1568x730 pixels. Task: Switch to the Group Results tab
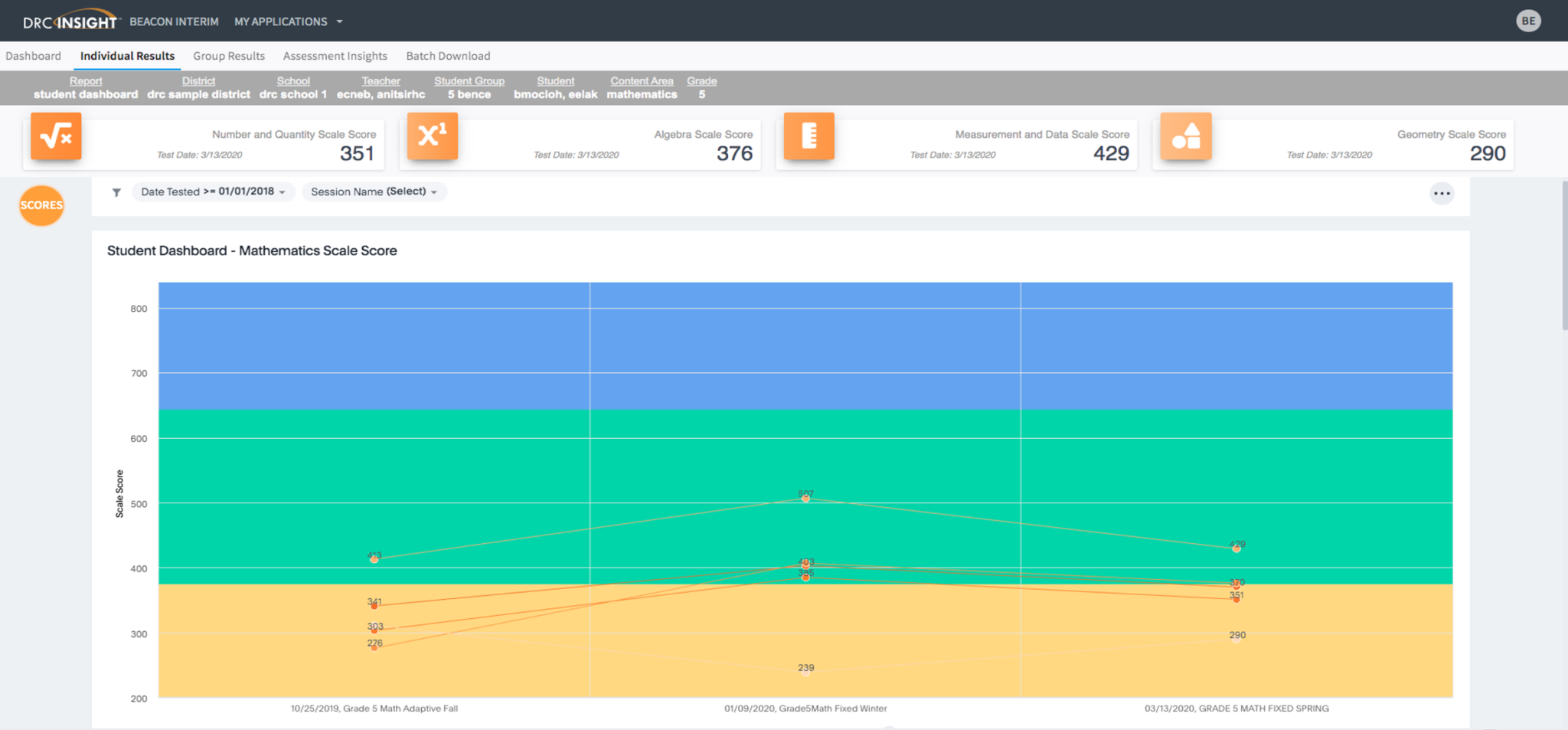(x=228, y=56)
